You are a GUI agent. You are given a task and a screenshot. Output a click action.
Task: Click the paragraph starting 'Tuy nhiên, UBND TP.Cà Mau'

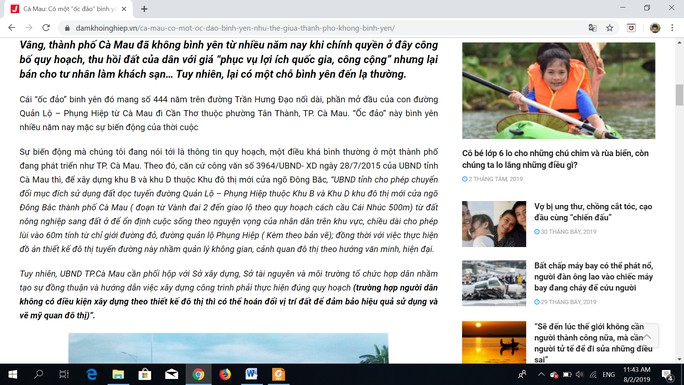tap(229, 295)
